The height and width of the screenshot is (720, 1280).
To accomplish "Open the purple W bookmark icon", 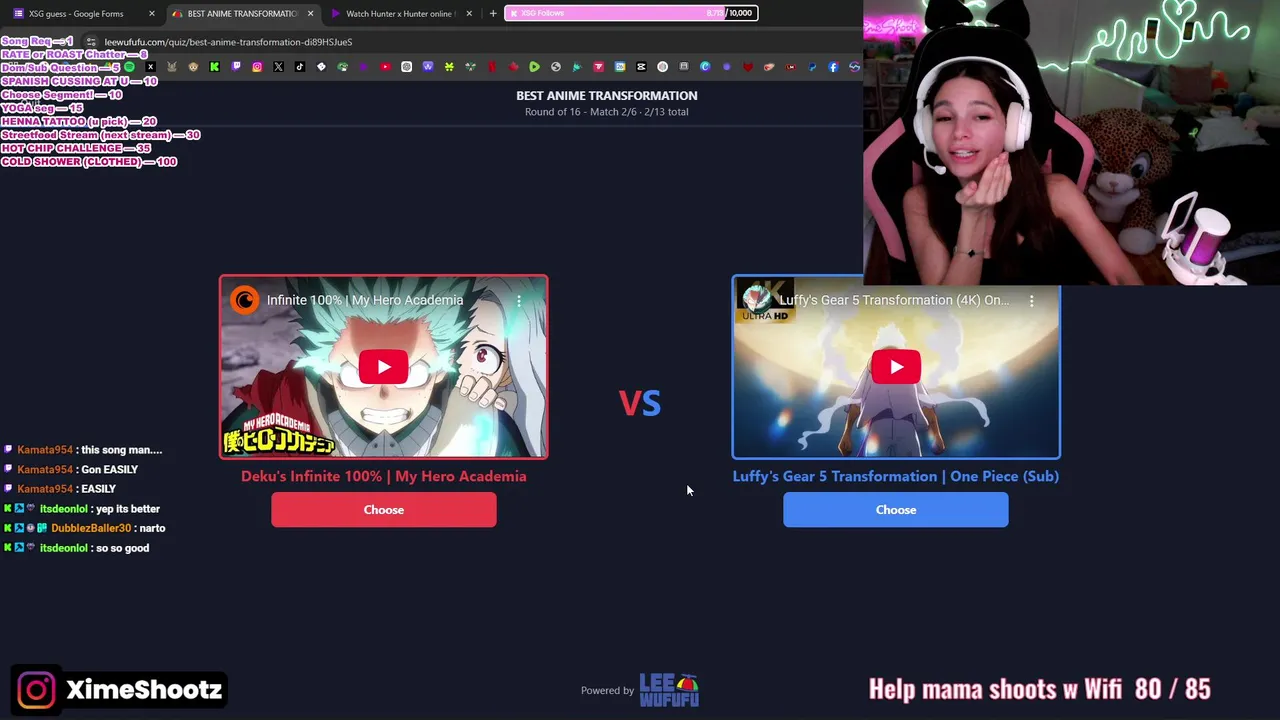I will tap(428, 67).
